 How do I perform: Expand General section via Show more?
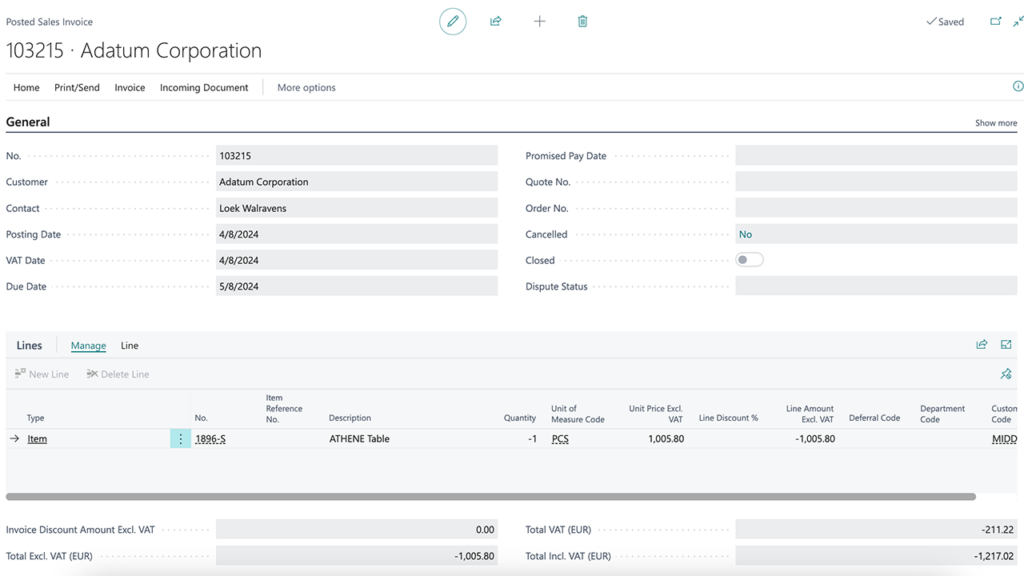tap(997, 122)
